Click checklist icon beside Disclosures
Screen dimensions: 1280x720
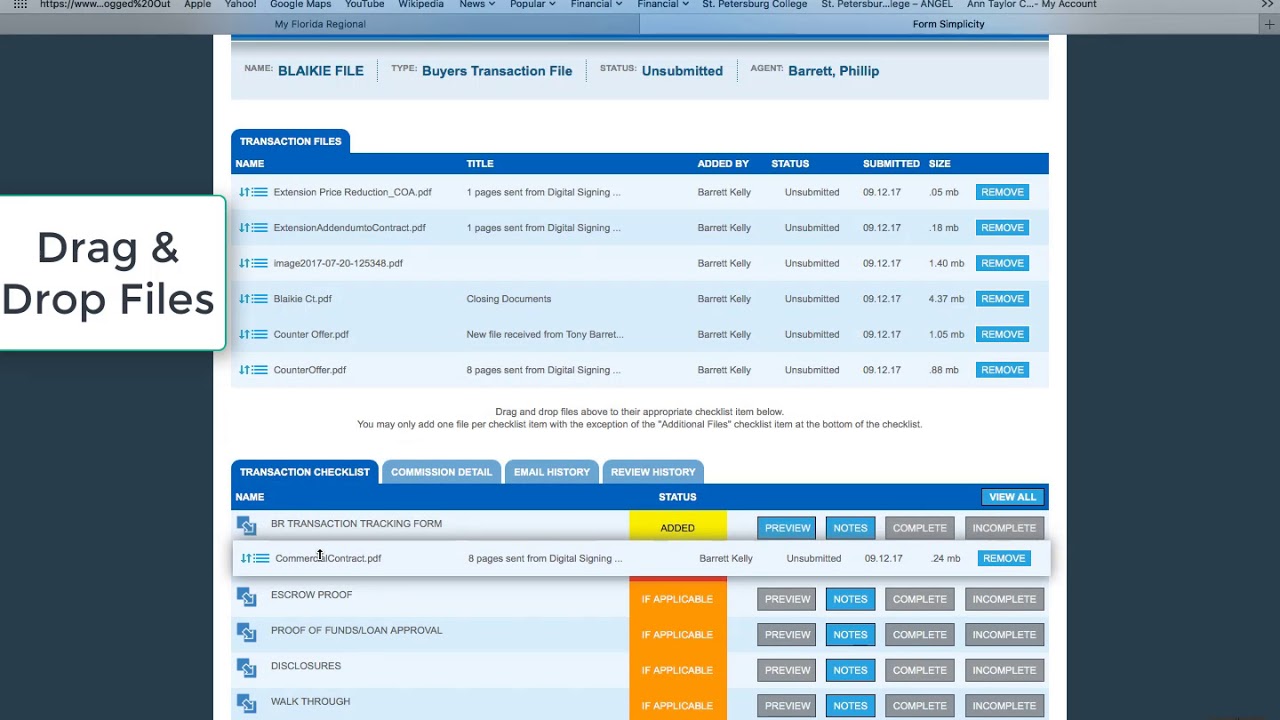click(247, 667)
